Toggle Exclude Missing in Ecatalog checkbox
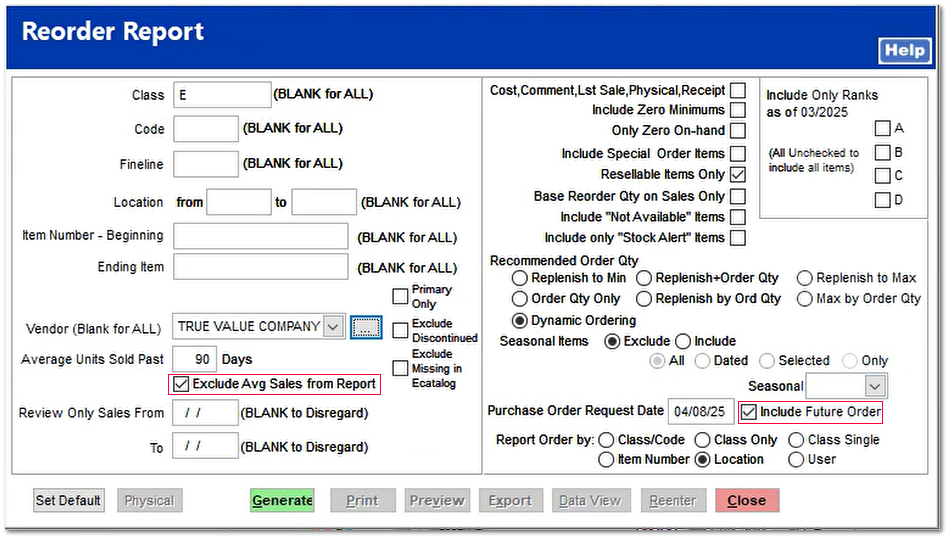This screenshot has width=949, height=539. click(400, 368)
